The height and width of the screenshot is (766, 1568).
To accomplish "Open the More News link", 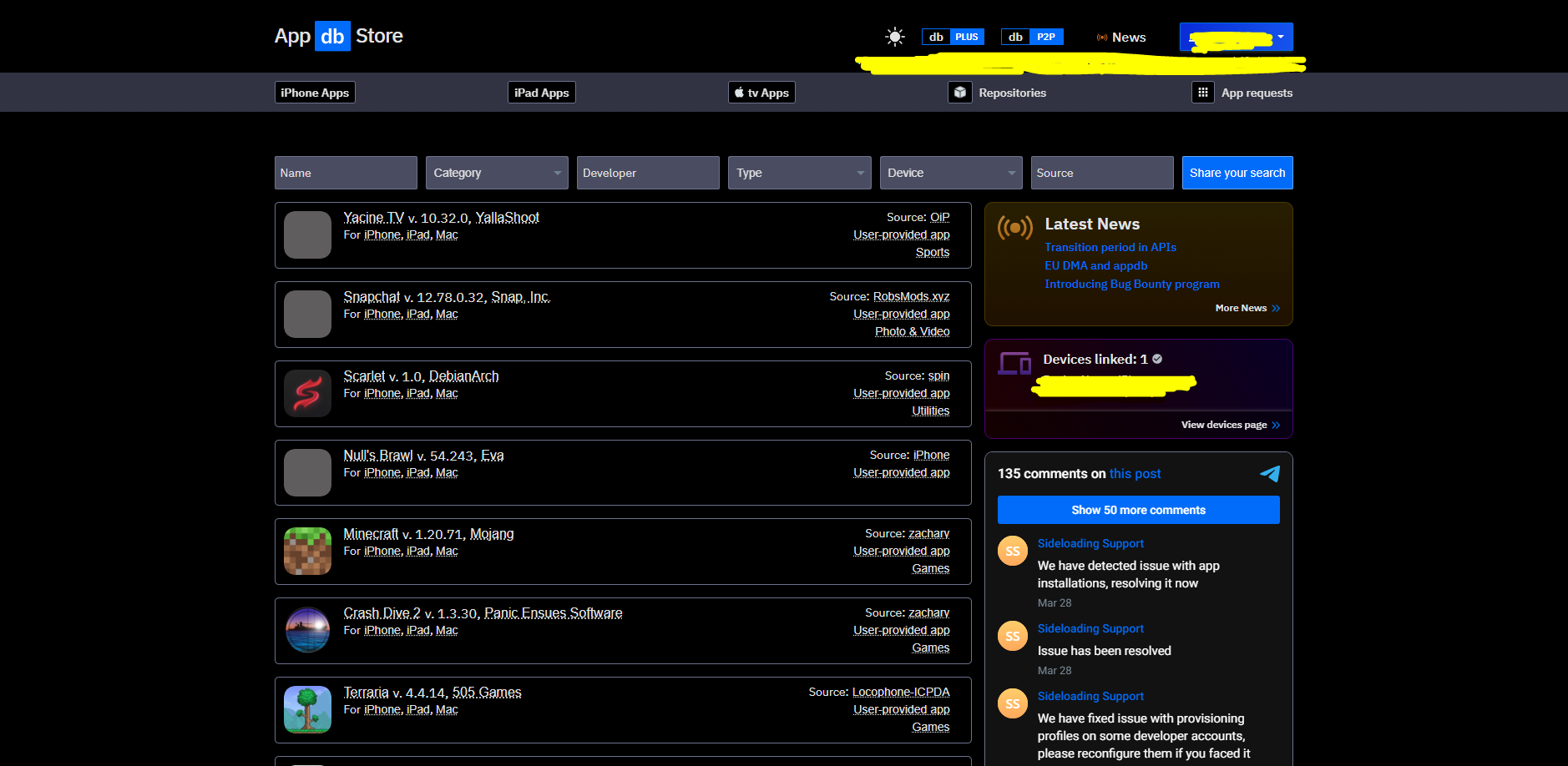I will pos(1247,308).
